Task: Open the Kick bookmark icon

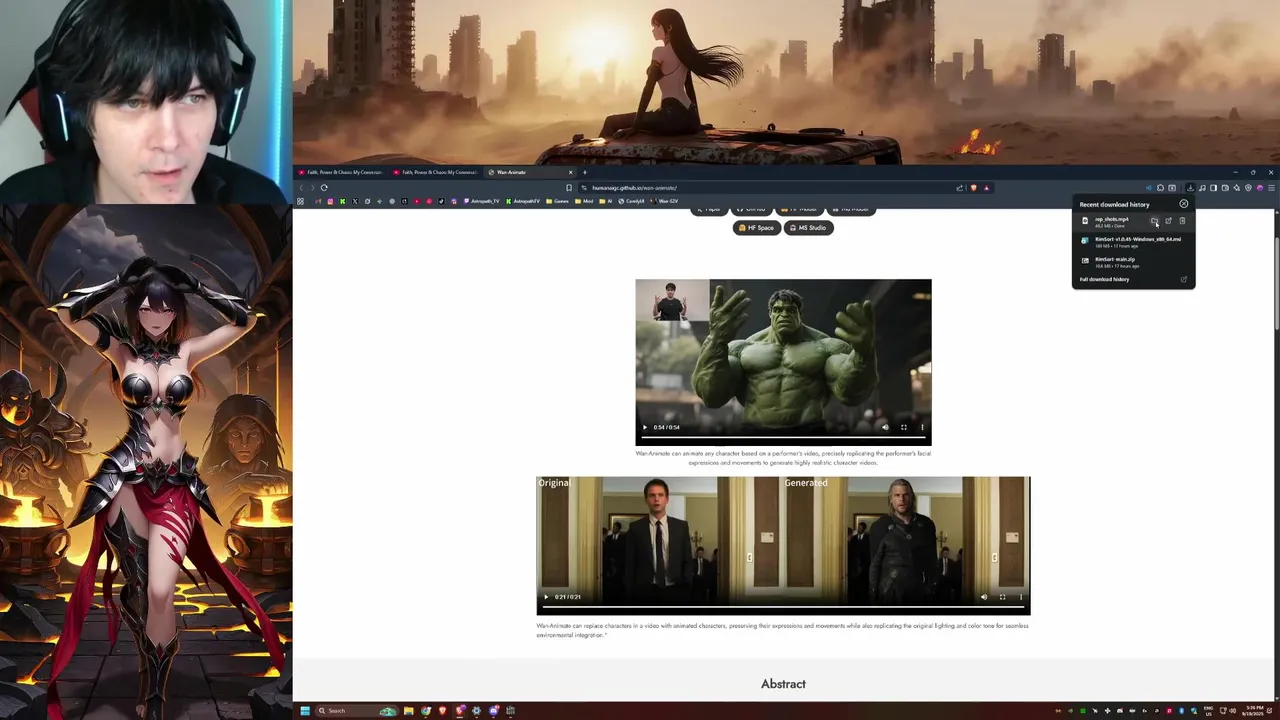Action: point(342,201)
